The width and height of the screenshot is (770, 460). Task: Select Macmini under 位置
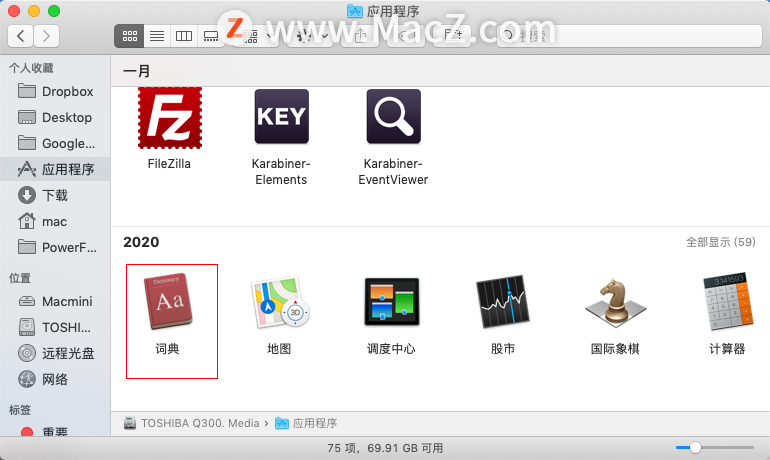pyautogui.click(x=55, y=301)
